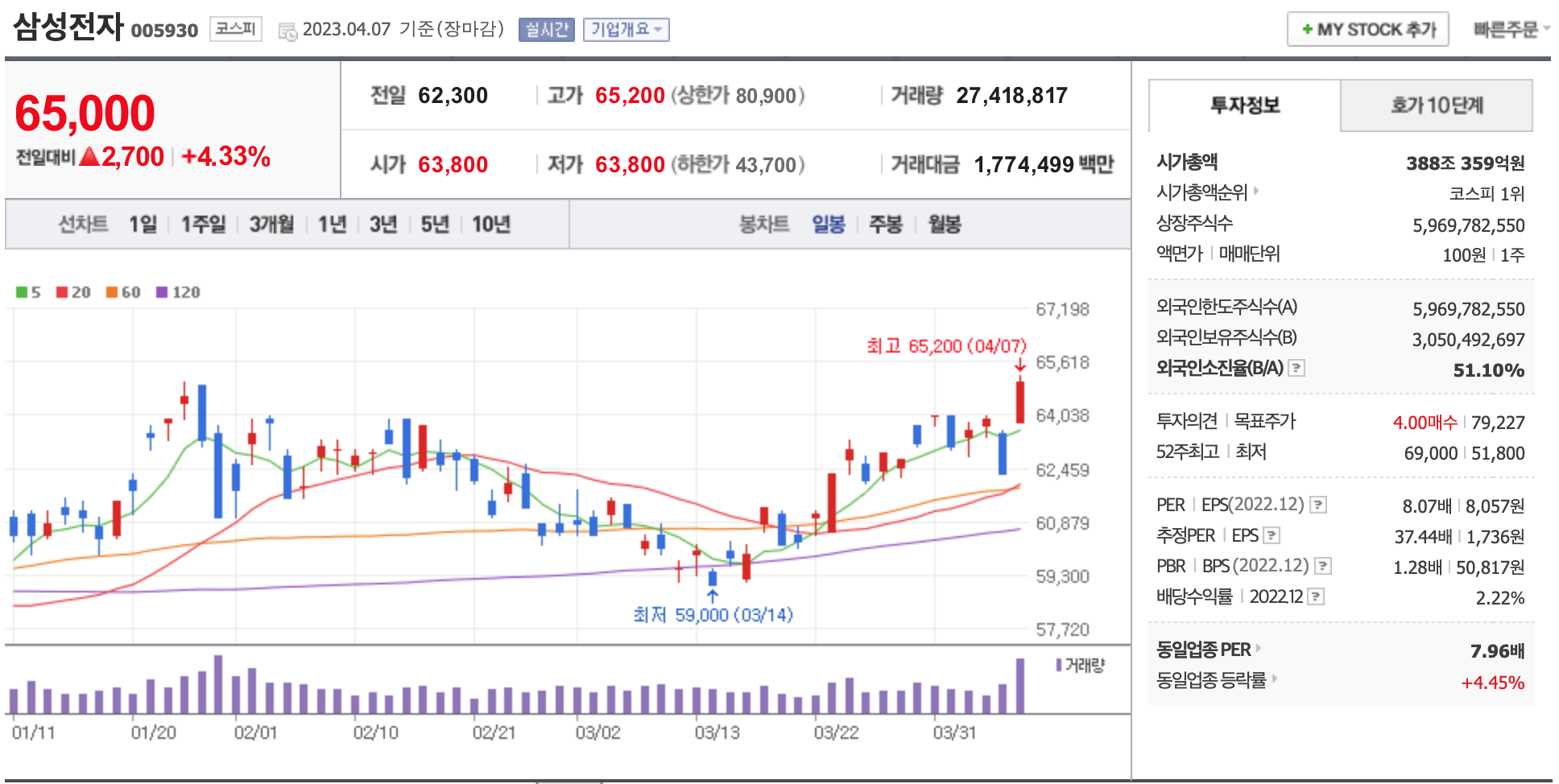This screenshot has height=784, width=1559.
Task: Expand the 빠른주문 dropdown menu
Action: (1511, 30)
